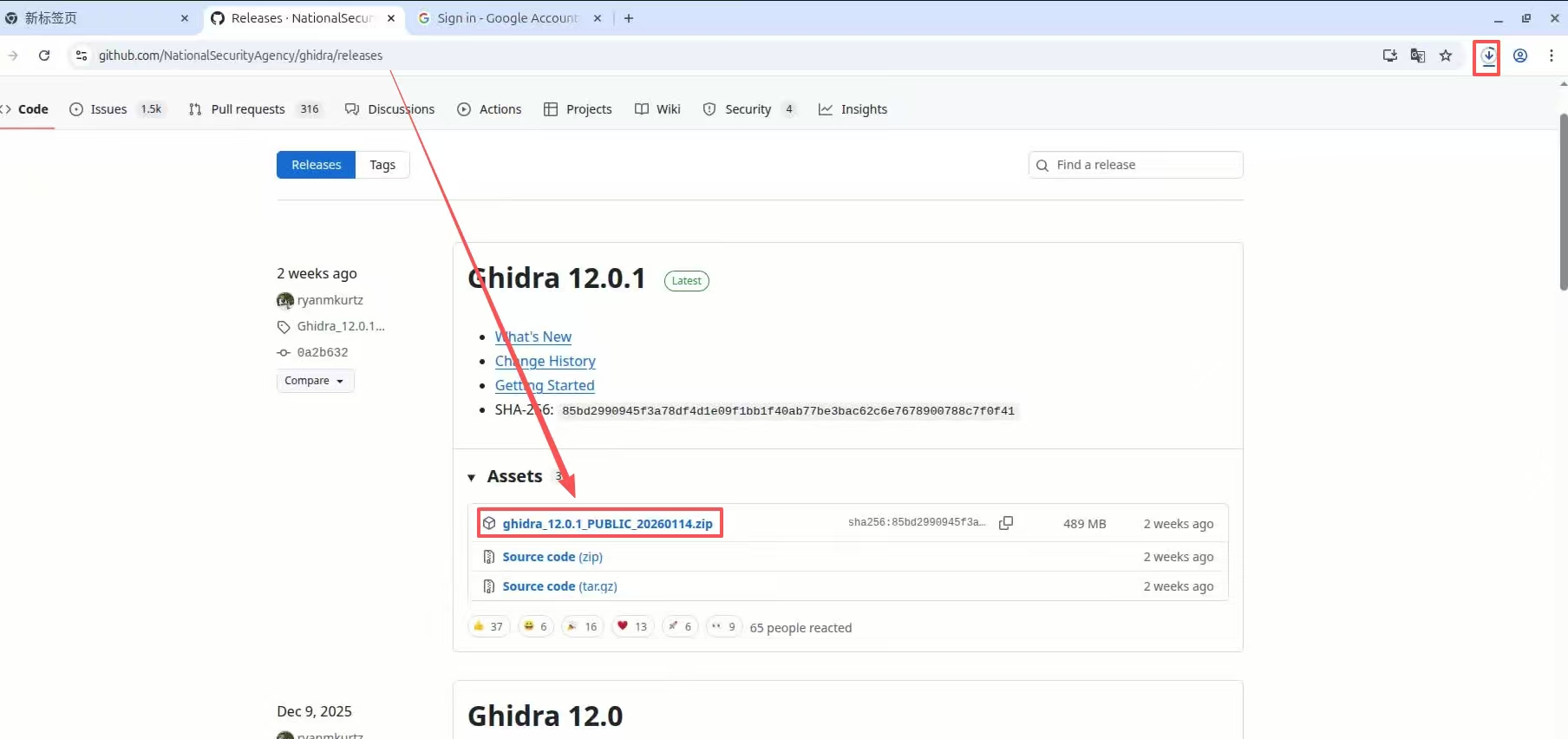The height and width of the screenshot is (739, 1568).
Task: Click the page vertical scrollbar thumb
Action: click(x=1563, y=201)
